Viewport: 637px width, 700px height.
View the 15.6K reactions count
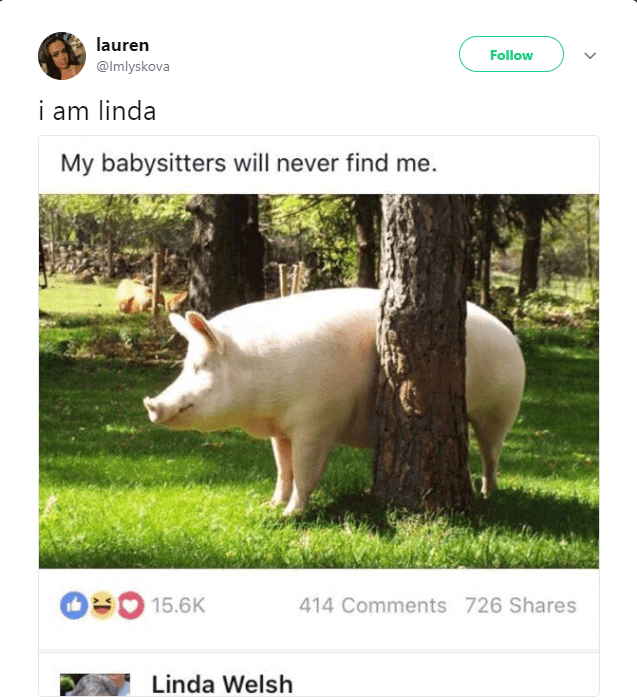pos(178,606)
